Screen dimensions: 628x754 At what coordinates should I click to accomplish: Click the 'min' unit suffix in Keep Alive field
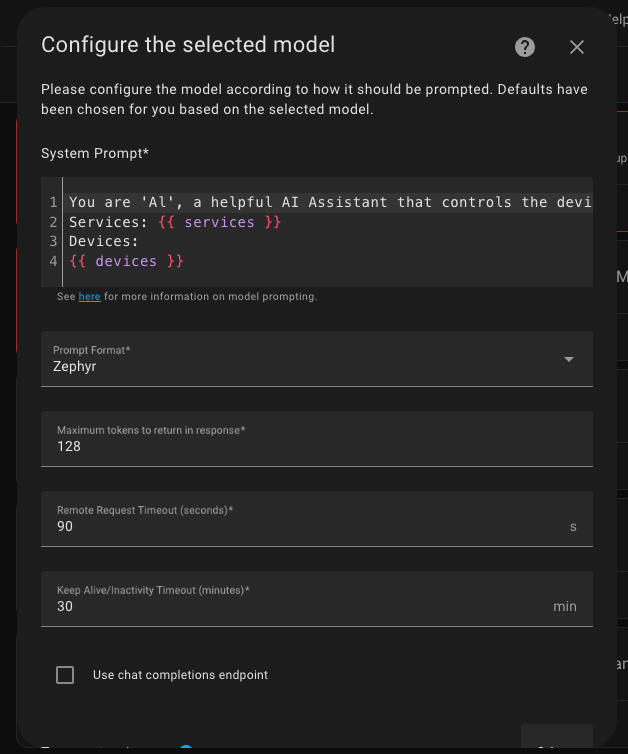click(565, 607)
